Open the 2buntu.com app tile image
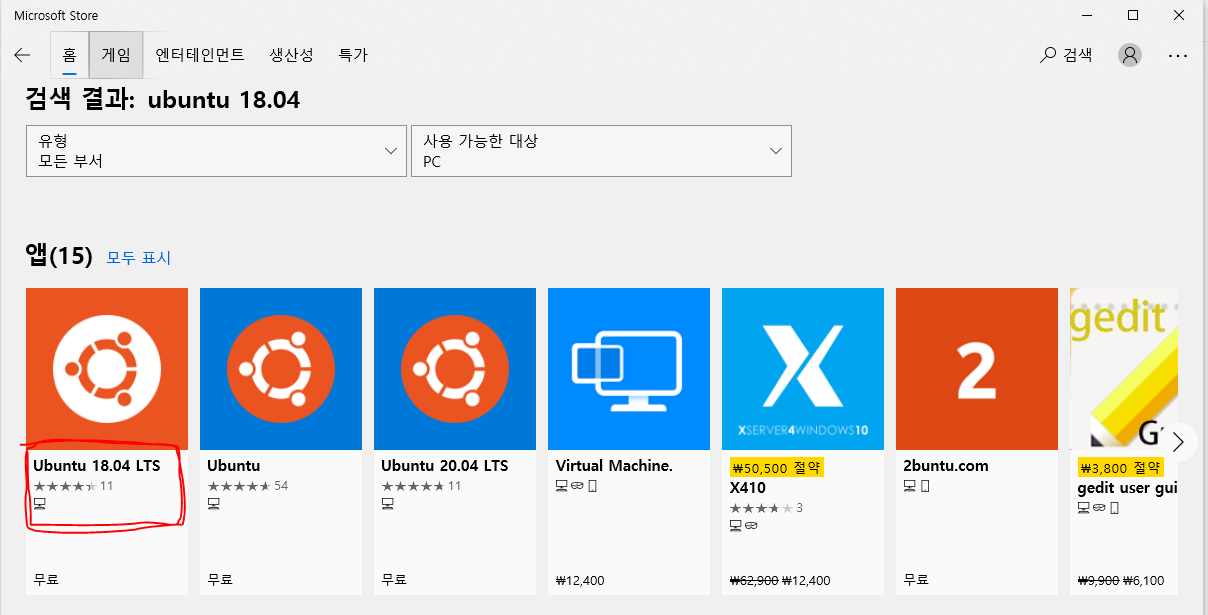This screenshot has width=1208, height=615. 977,369
